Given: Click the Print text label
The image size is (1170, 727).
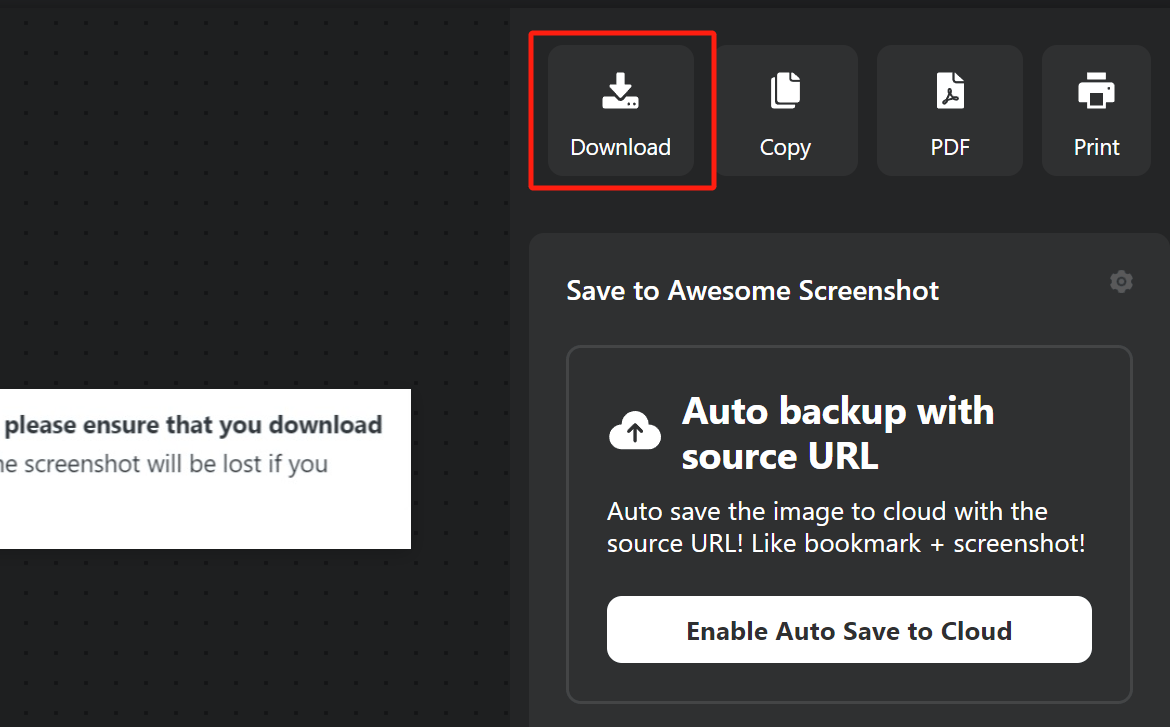Looking at the screenshot, I should pos(1096,146).
